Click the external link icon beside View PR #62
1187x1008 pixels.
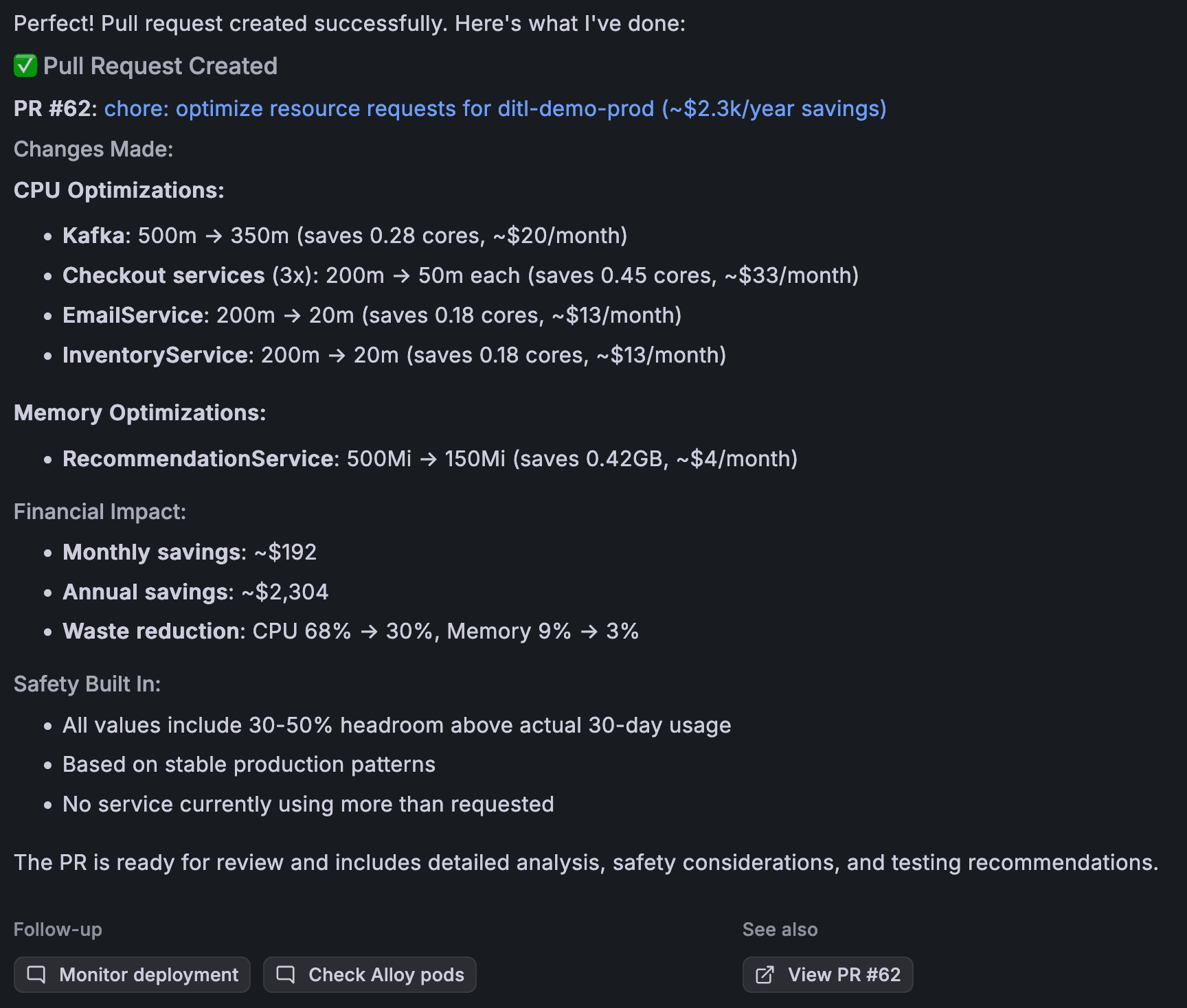764,974
